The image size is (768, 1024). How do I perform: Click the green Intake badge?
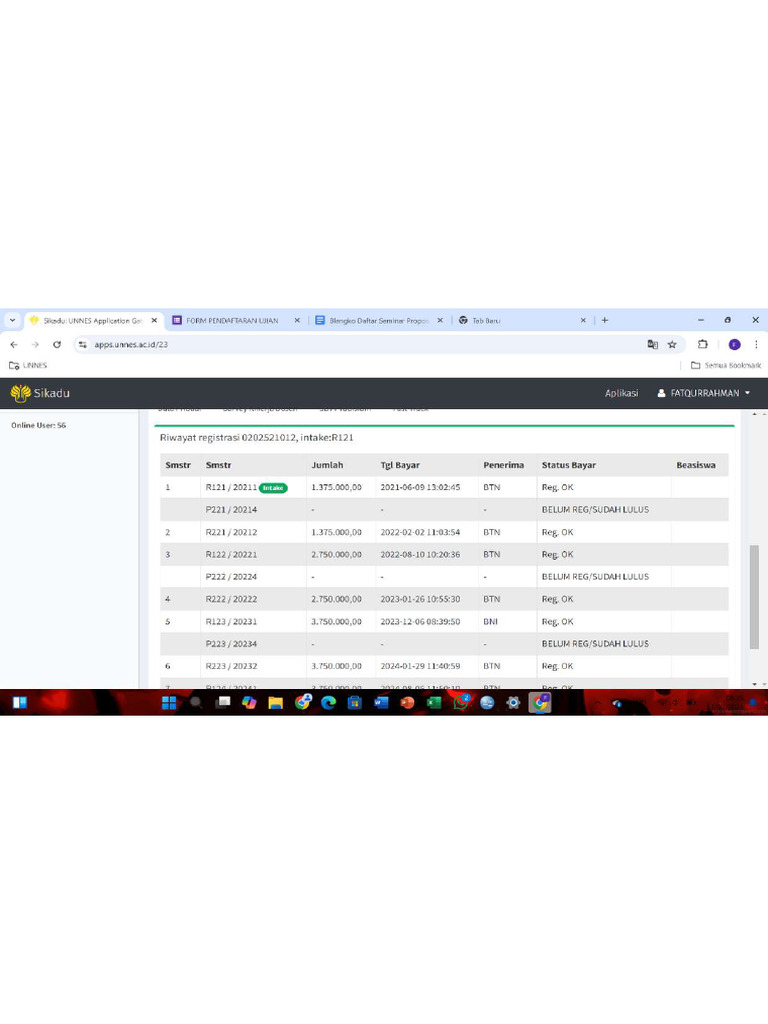pos(273,488)
